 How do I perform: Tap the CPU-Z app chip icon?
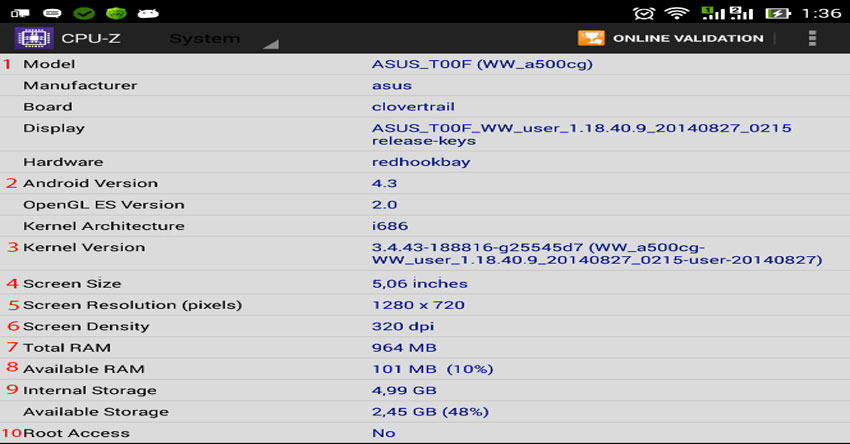point(34,38)
